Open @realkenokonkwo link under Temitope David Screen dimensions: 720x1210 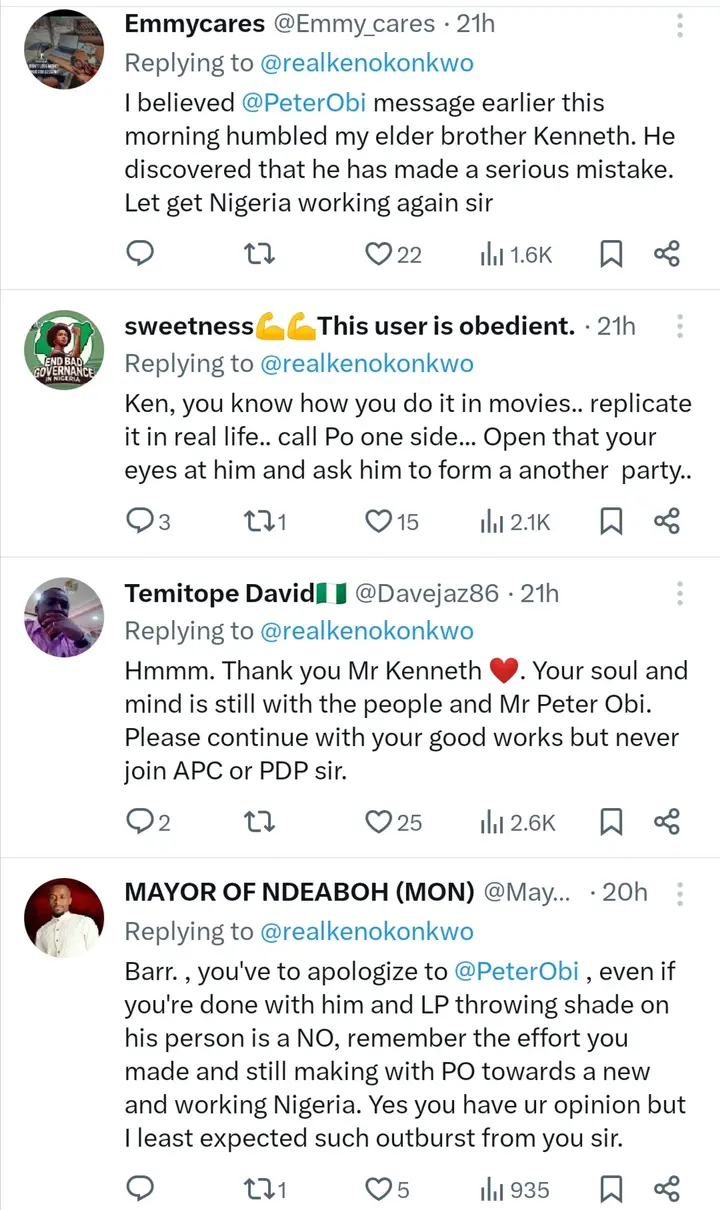point(366,631)
